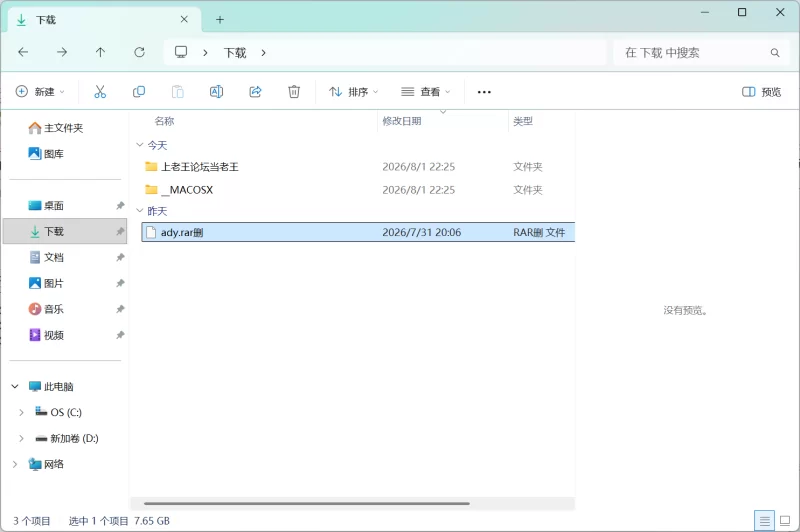Screen dimensions: 800x532
Task: Click _MACOSX date 2026/8/1 22:25
Action: click(419, 190)
